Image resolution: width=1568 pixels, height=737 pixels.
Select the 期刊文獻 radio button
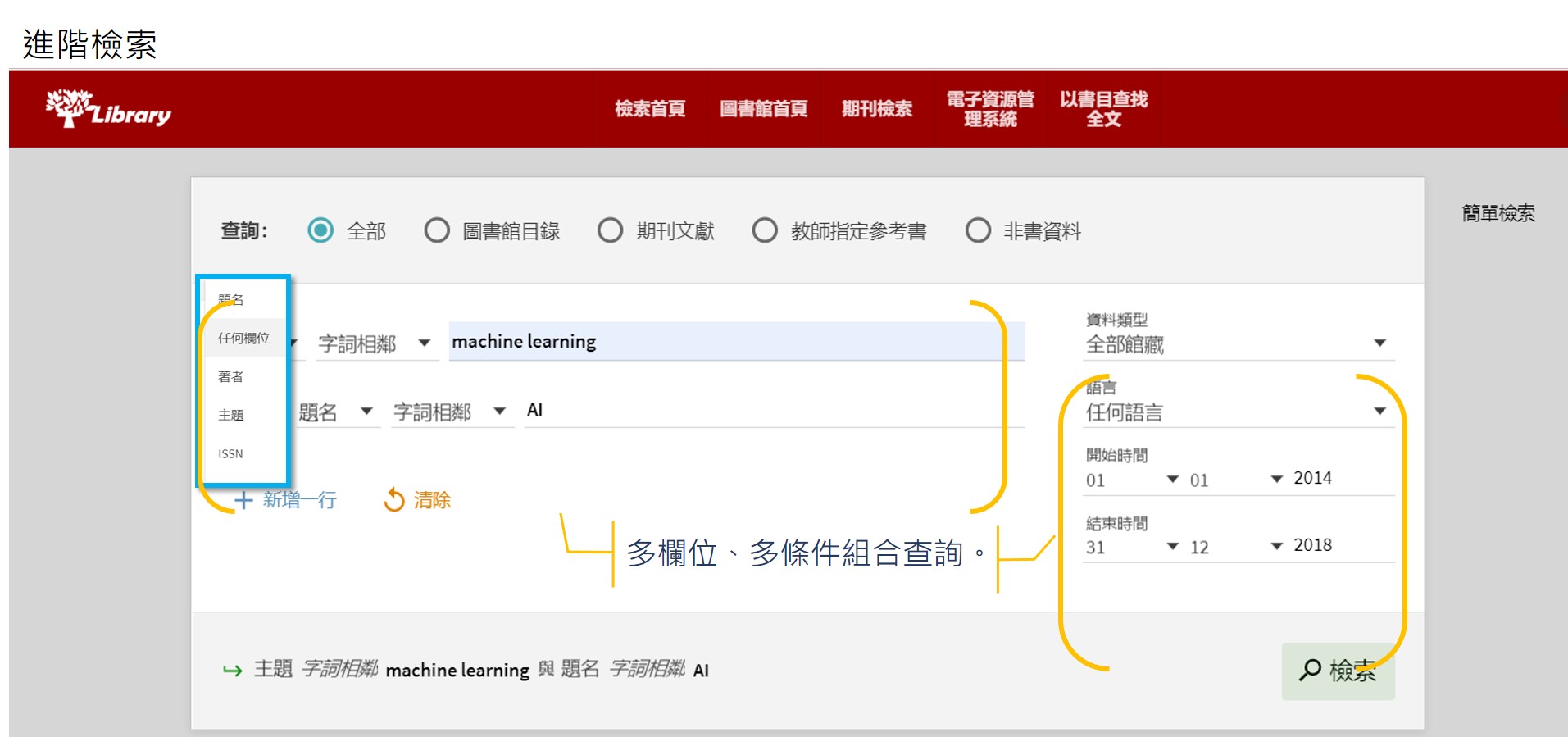[x=610, y=230]
